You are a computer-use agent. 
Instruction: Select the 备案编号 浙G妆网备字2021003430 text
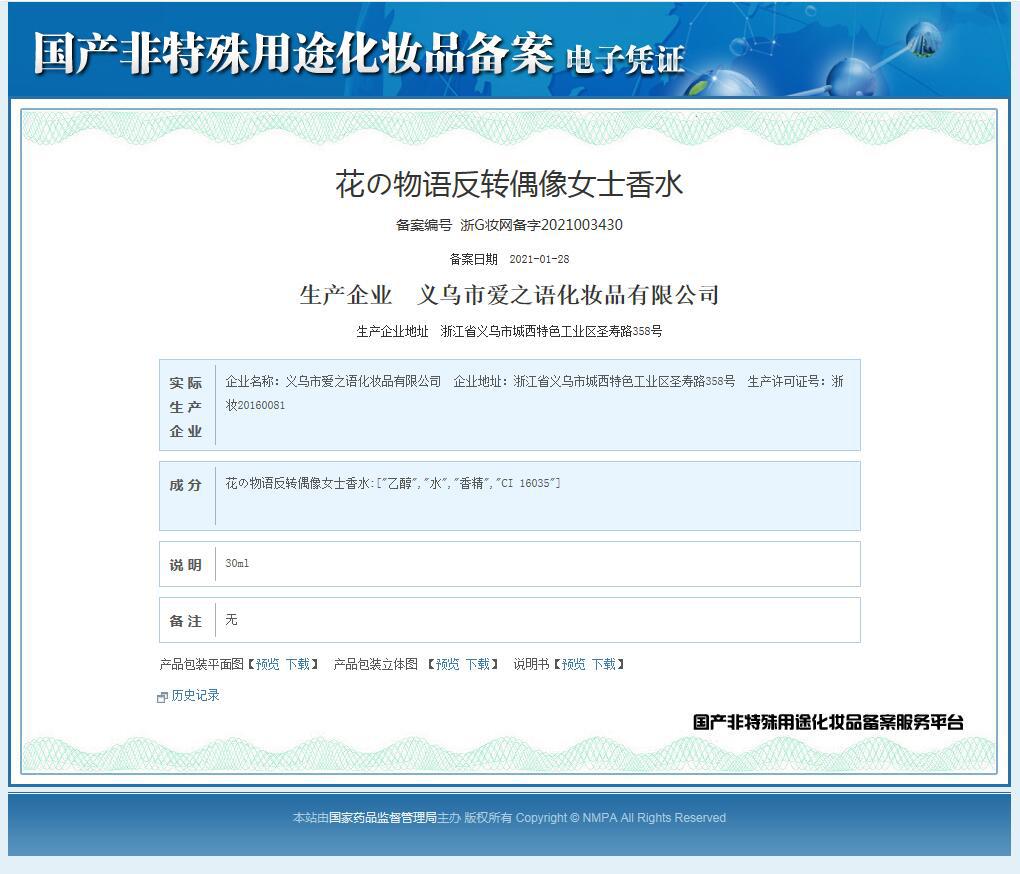coord(509,225)
